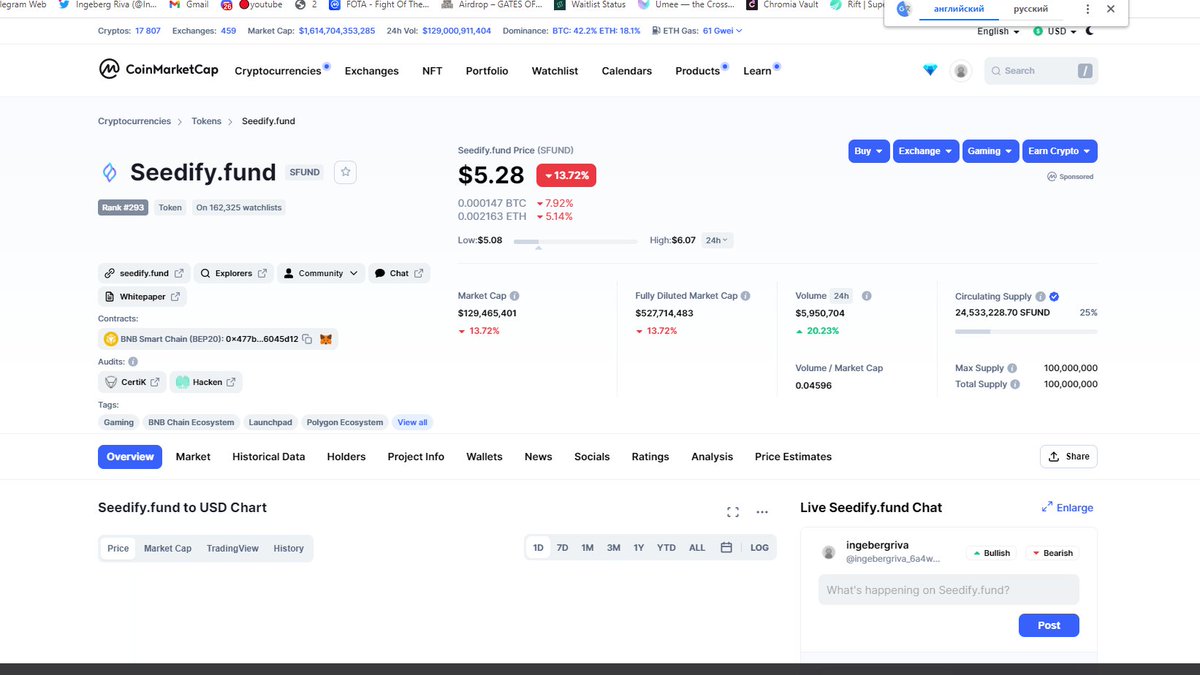The height and width of the screenshot is (675, 1200).
Task: Switch to the Holders tab
Action: 346,457
